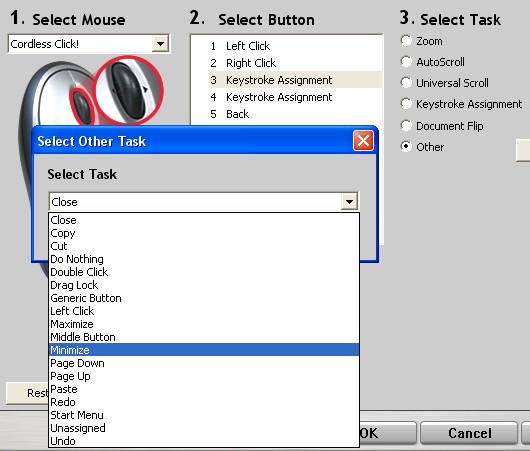
Task: Select the Zoom radio option
Action: 406,41
